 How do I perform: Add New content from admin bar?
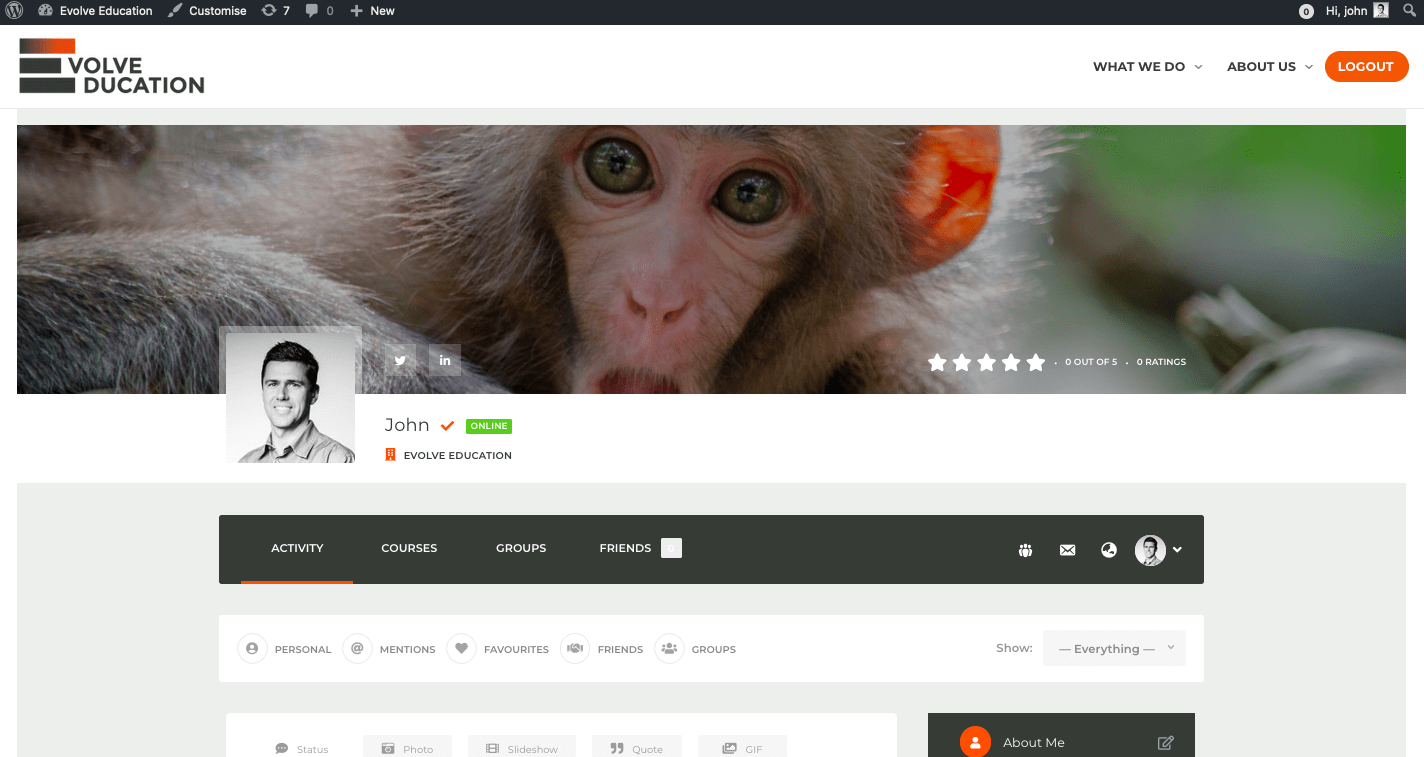pyautogui.click(x=372, y=11)
